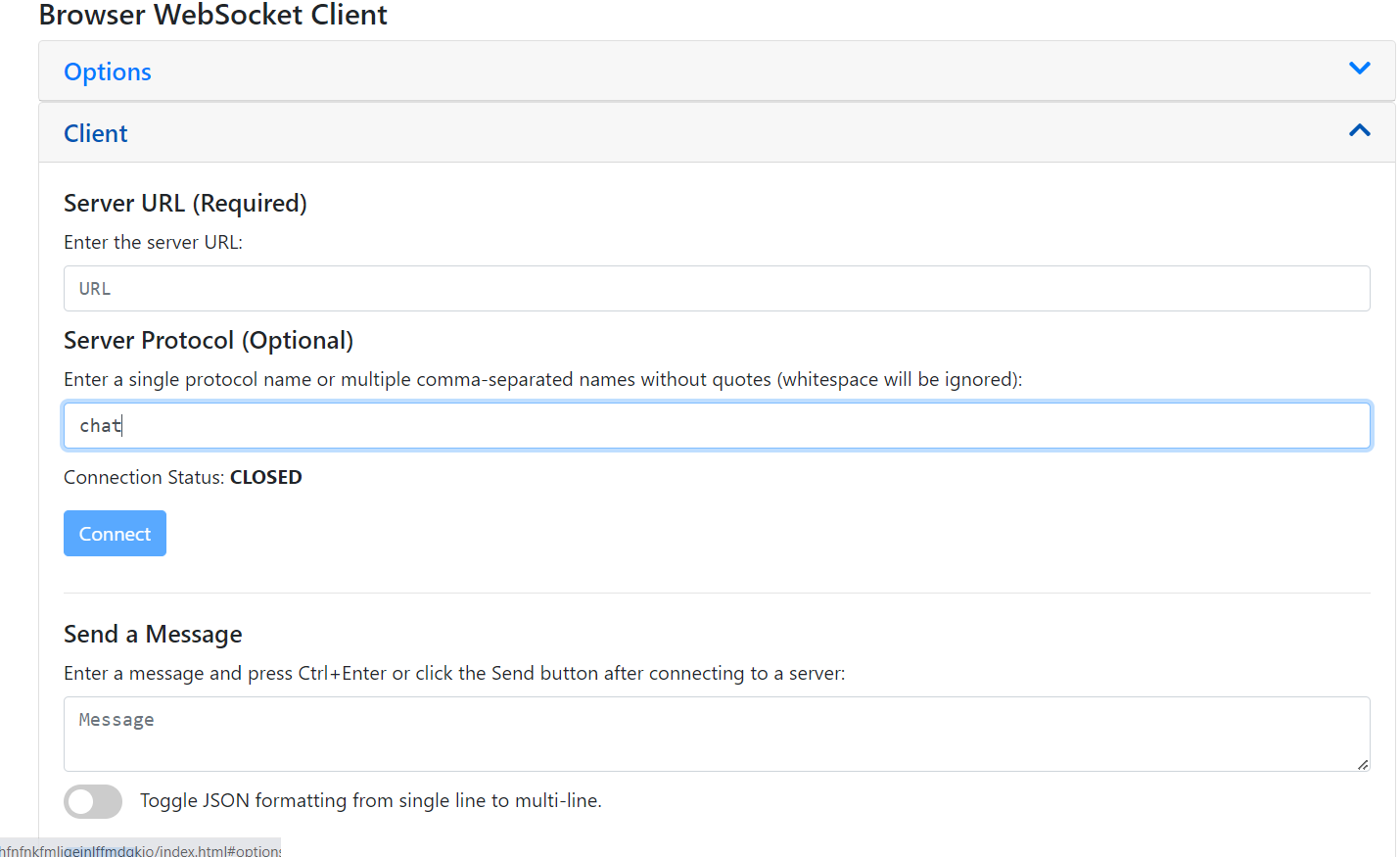
Task: Click the Message text area
Action: (x=716, y=734)
